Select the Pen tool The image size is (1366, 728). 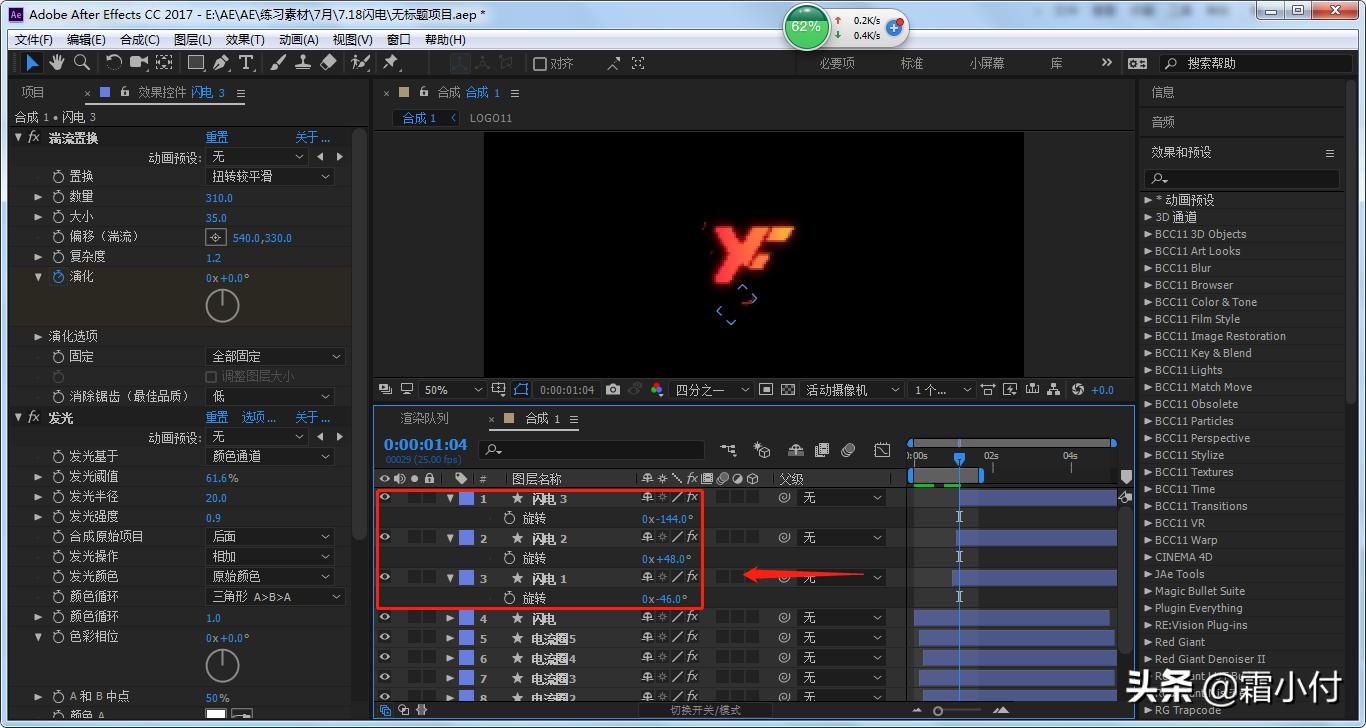click(x=221, y=63)
